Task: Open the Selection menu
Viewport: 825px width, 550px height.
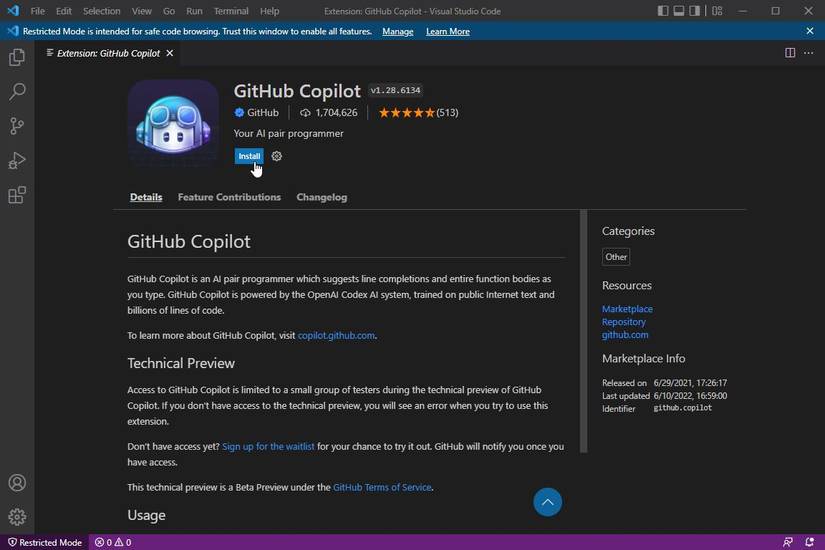Action: coord(102,11)
